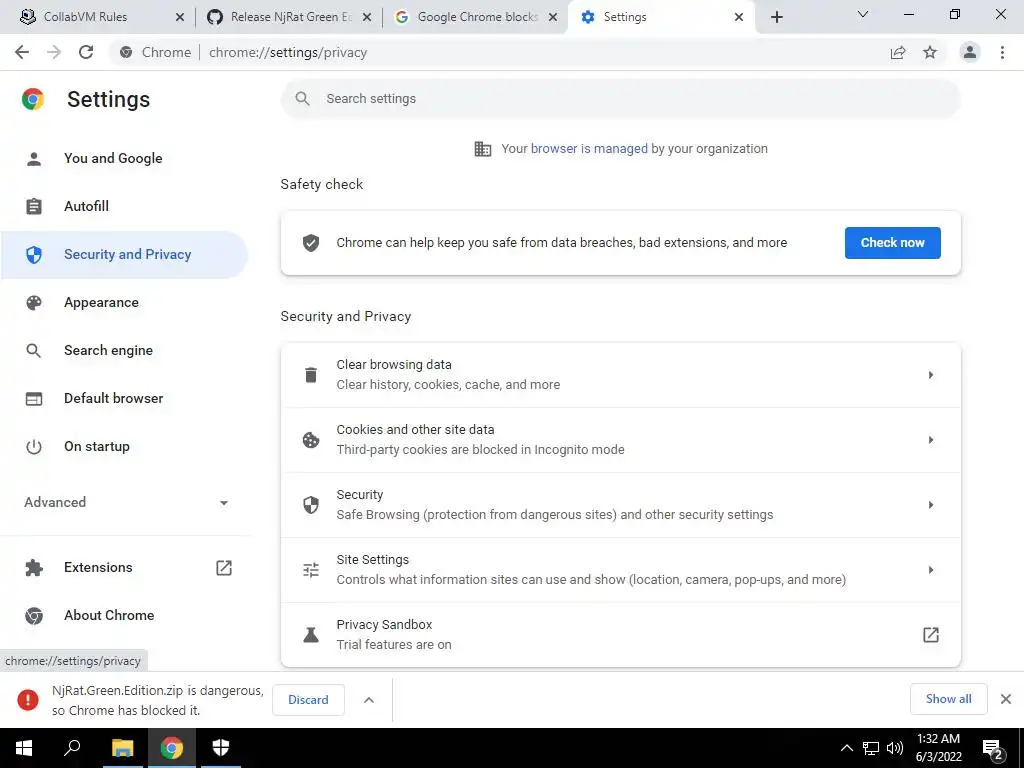Open Cookies and other site data

[620, 440]
